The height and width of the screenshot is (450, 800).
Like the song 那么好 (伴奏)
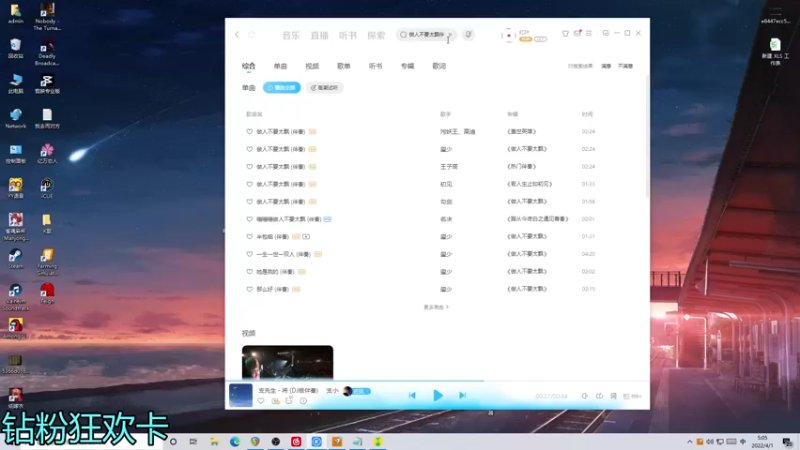point(249,289)
